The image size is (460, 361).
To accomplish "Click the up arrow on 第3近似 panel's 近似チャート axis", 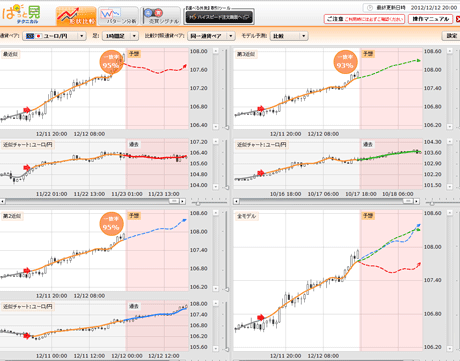I will click(450, 142).
